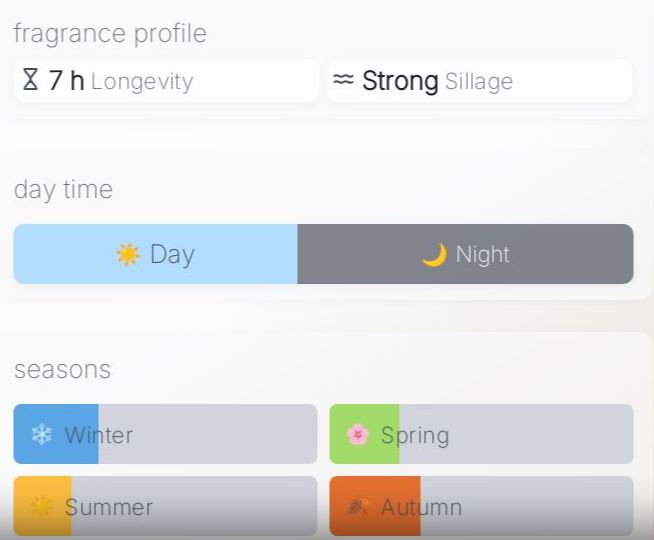Click the fragrance profile heading
Image resolution: width=654 pixels, height=540 pixels.
pyautogui.click(x=110, y=33)
